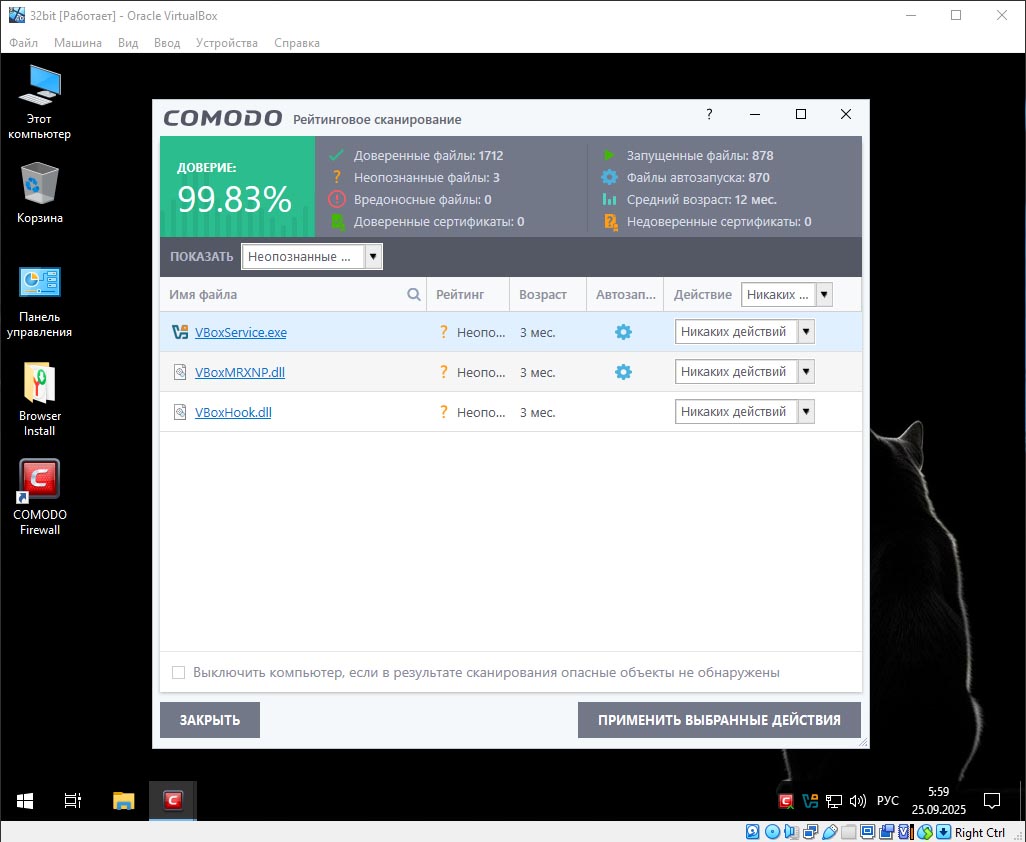This screenshot has height=842, width=1026.
Task: Open action dropdown for VBoxMRXNP.dll
Action: click(x=745, y=372)
